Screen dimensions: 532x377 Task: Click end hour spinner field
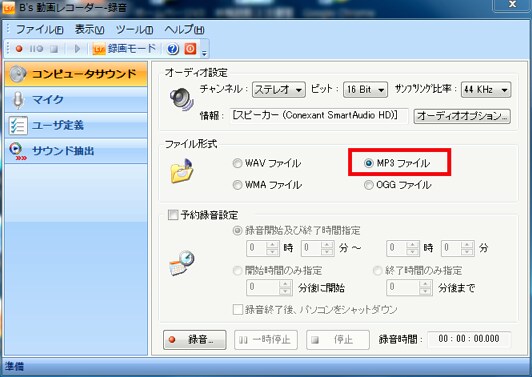(x=403, y=248)
